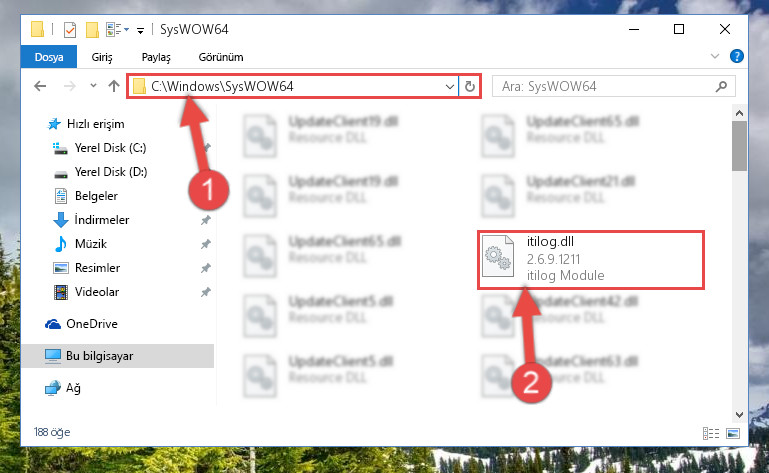Expand the ribbon with the chevron
The image size is (769, 473).
715,56
